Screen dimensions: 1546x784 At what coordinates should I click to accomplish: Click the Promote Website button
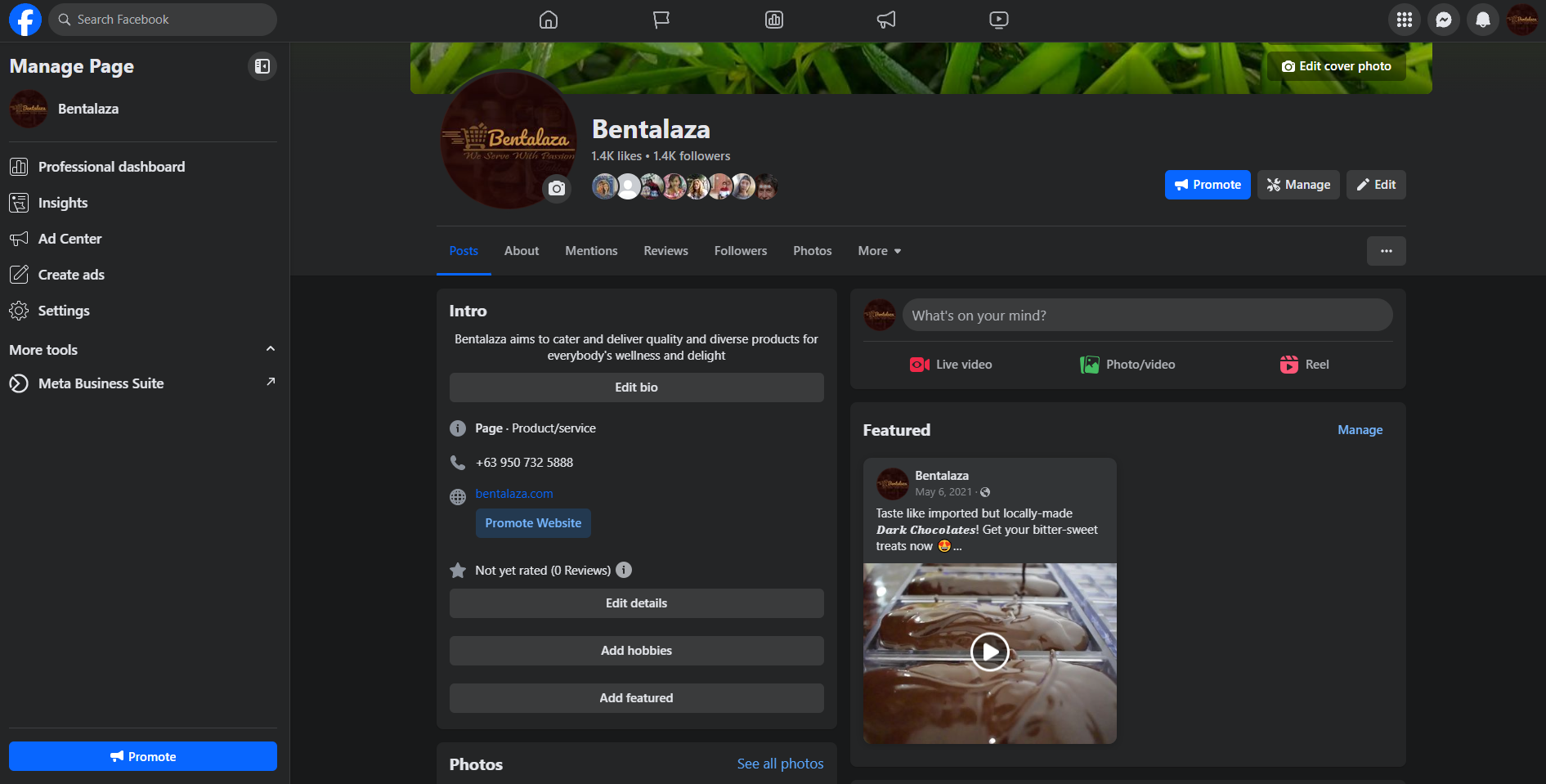pos(533,523)
